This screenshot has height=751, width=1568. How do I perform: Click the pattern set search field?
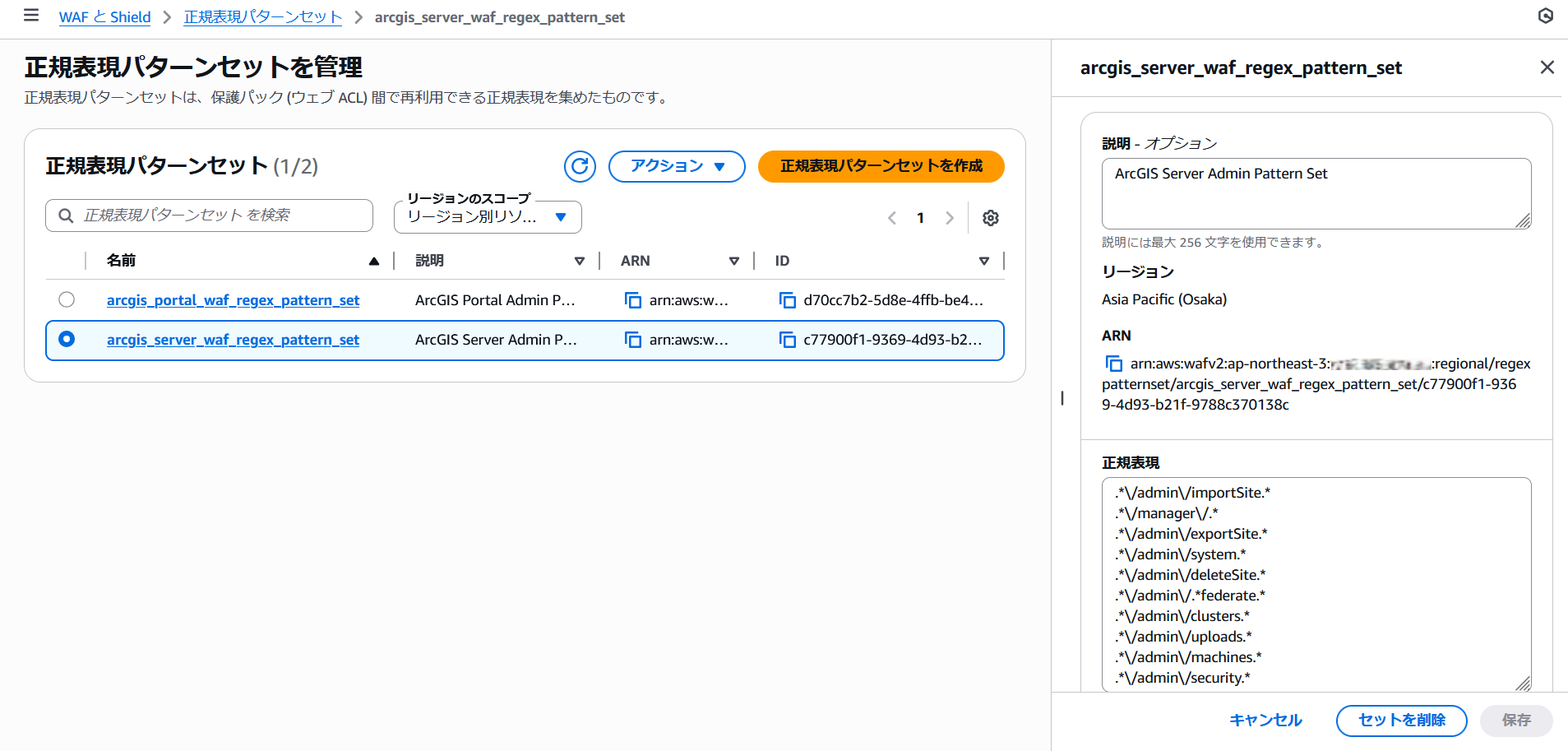(209, 216)
